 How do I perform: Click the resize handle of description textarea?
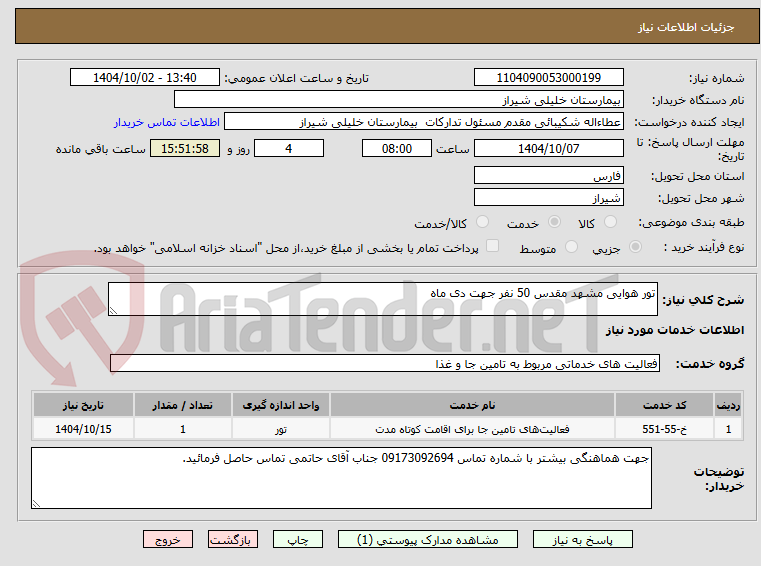pos(113,311)
